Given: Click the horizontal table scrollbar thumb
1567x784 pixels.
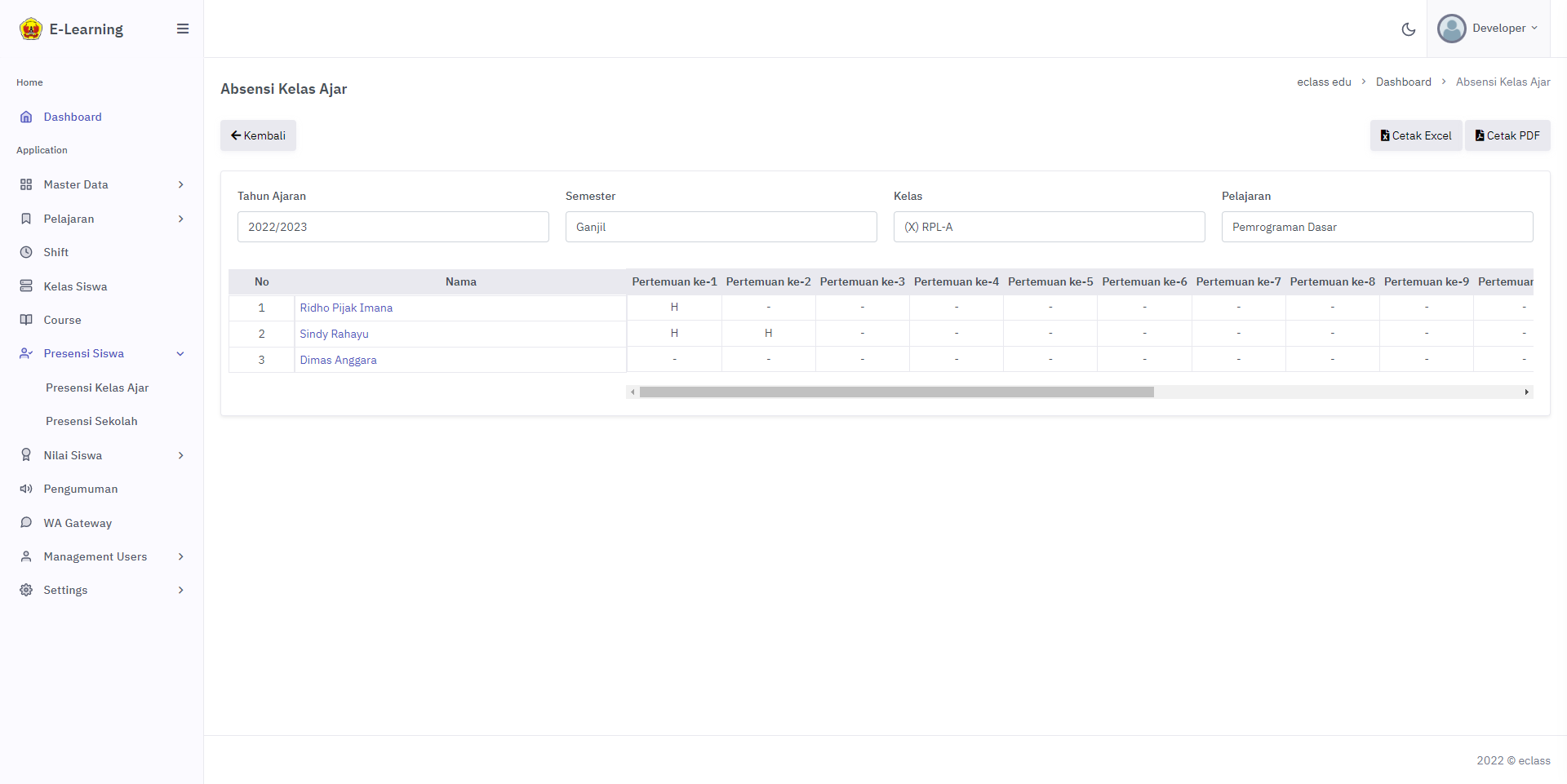Looking at the screenshot, I should (896, 392).
